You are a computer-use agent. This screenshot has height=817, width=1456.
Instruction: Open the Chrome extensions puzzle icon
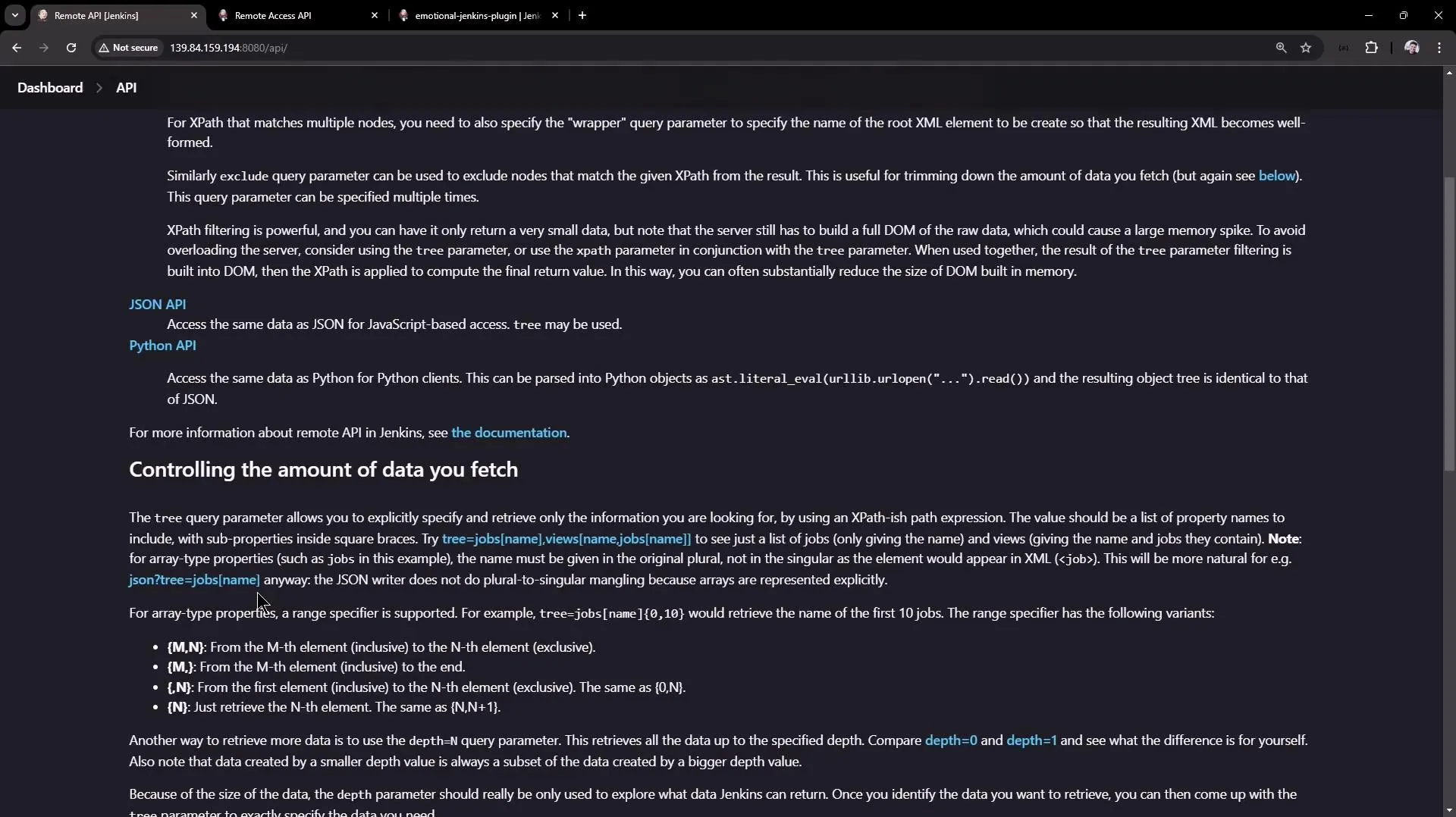coord(1372,47)
